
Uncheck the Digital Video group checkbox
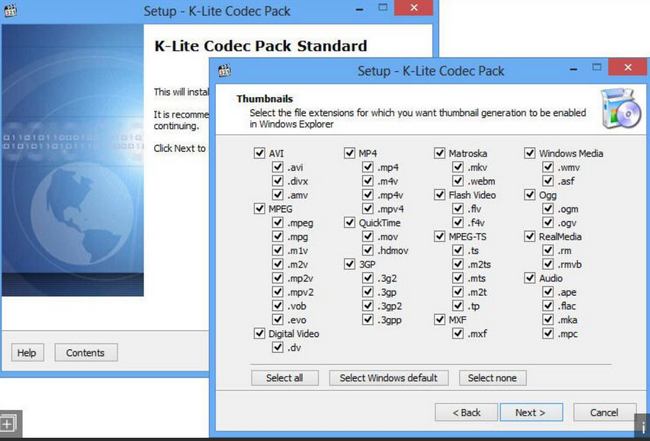tap(259, 334)
